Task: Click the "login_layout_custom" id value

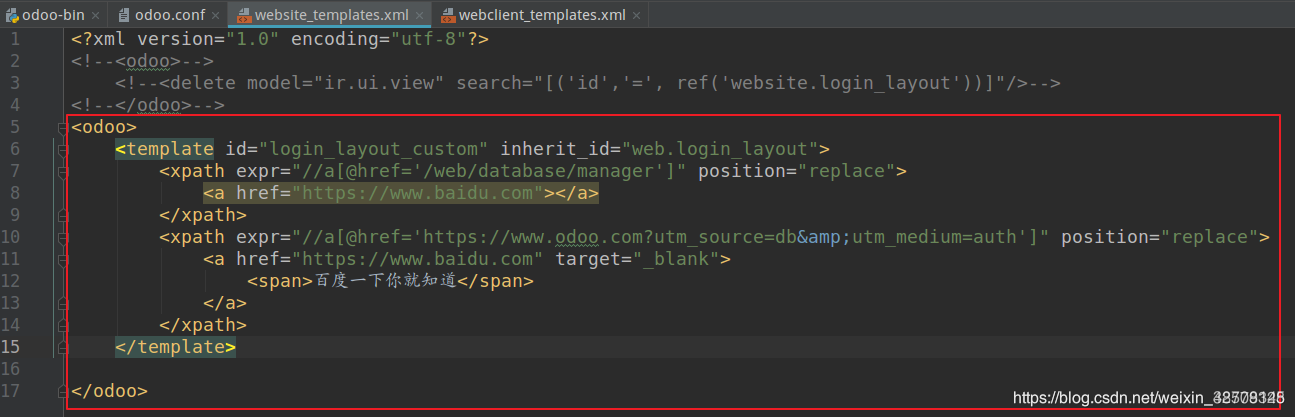Action: click(374, 149)
